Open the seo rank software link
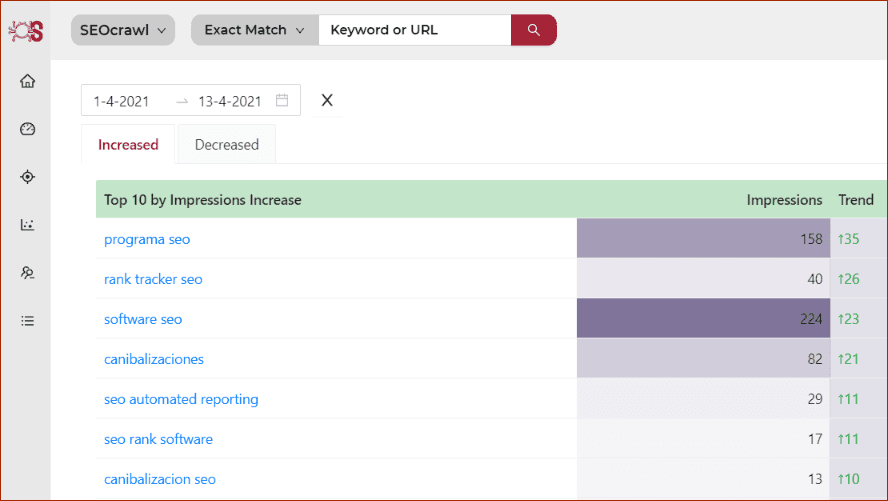 (x=159, y=439)
